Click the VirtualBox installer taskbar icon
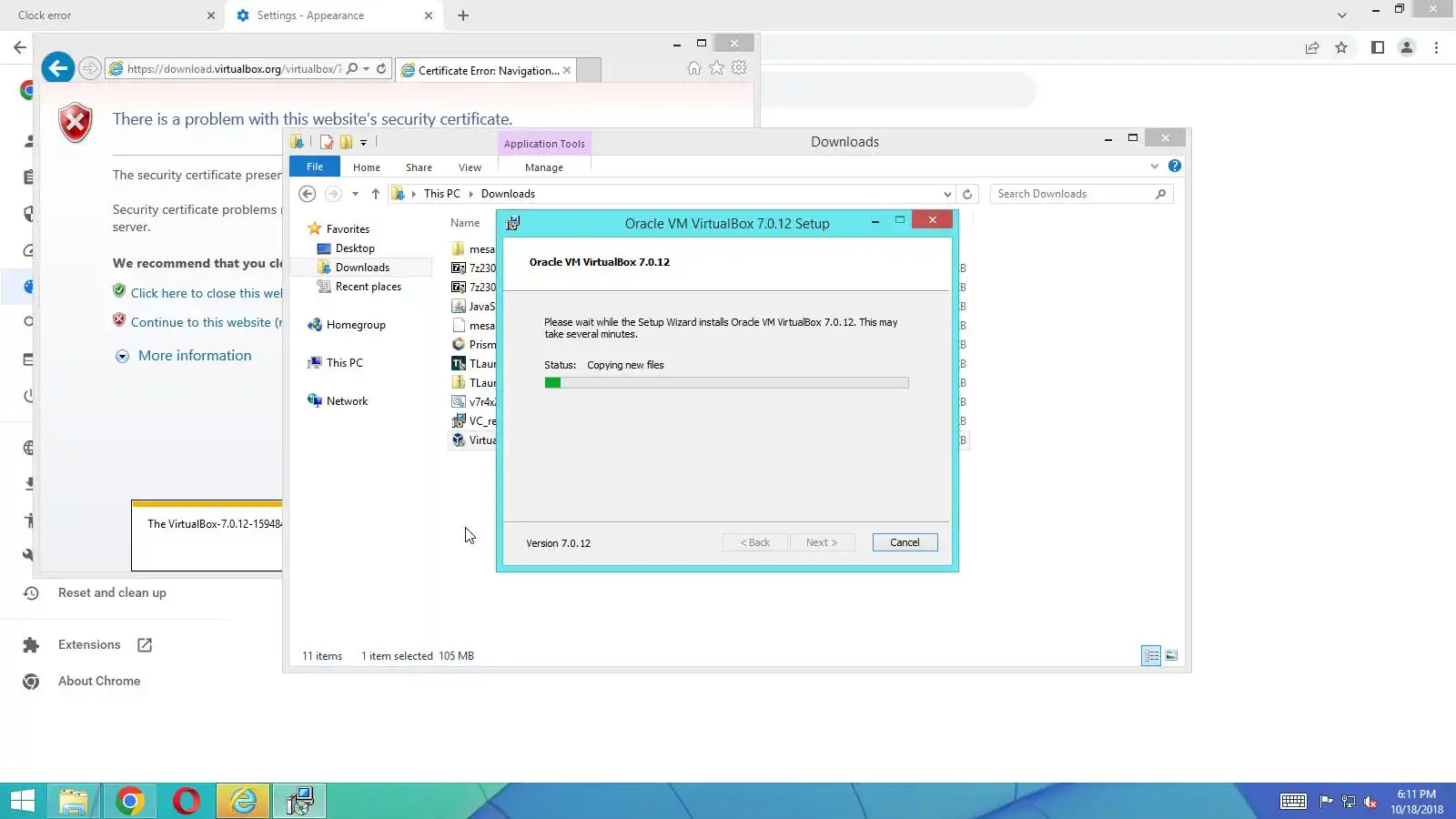 [299, 801]
